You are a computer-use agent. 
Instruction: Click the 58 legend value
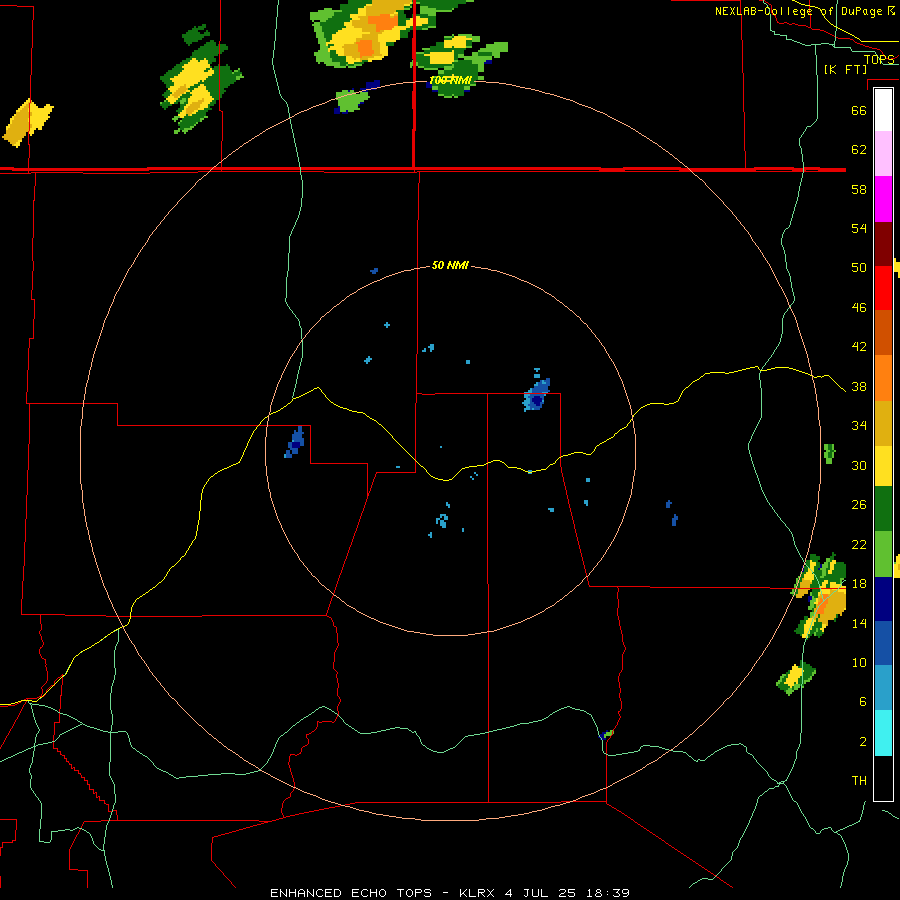point(859,189)
